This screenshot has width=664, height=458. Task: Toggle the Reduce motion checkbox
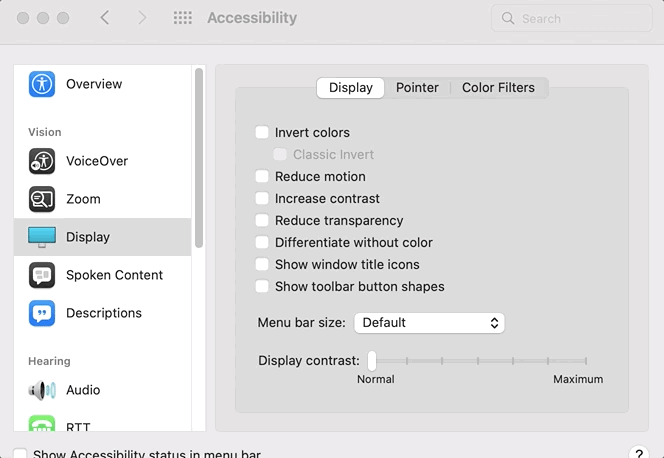coord(262,176)
